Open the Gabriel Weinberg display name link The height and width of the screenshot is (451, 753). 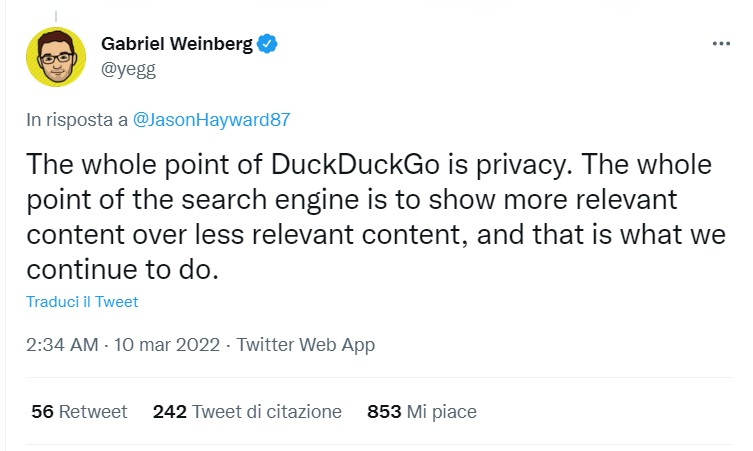coord(178,45)
